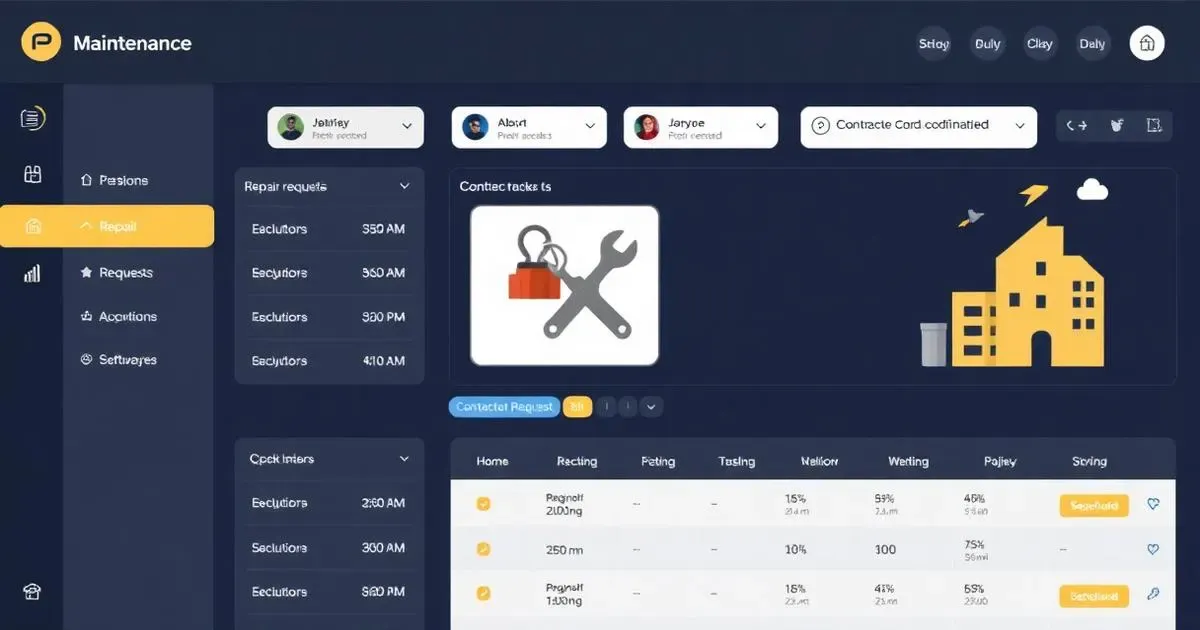
Task: Click the Pajiey column header
Action: pyautogui.click(x=1000, y=461)
